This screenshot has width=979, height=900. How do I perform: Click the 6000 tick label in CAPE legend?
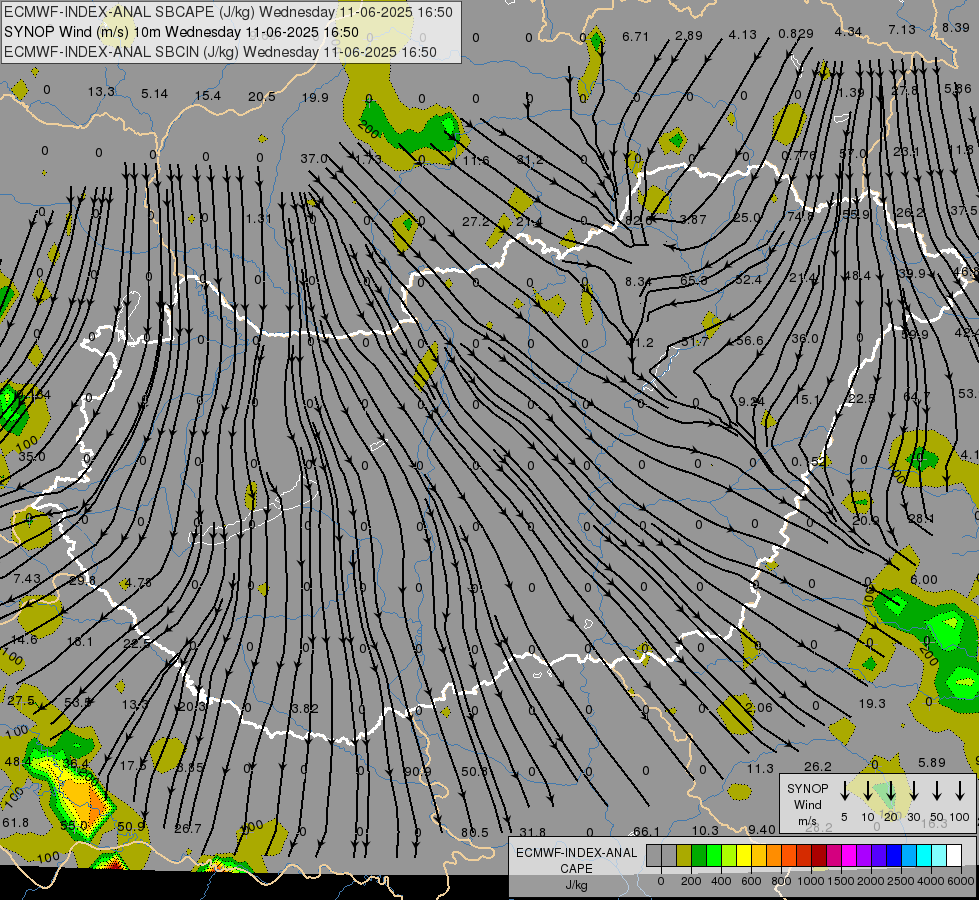tap(962, 881)
